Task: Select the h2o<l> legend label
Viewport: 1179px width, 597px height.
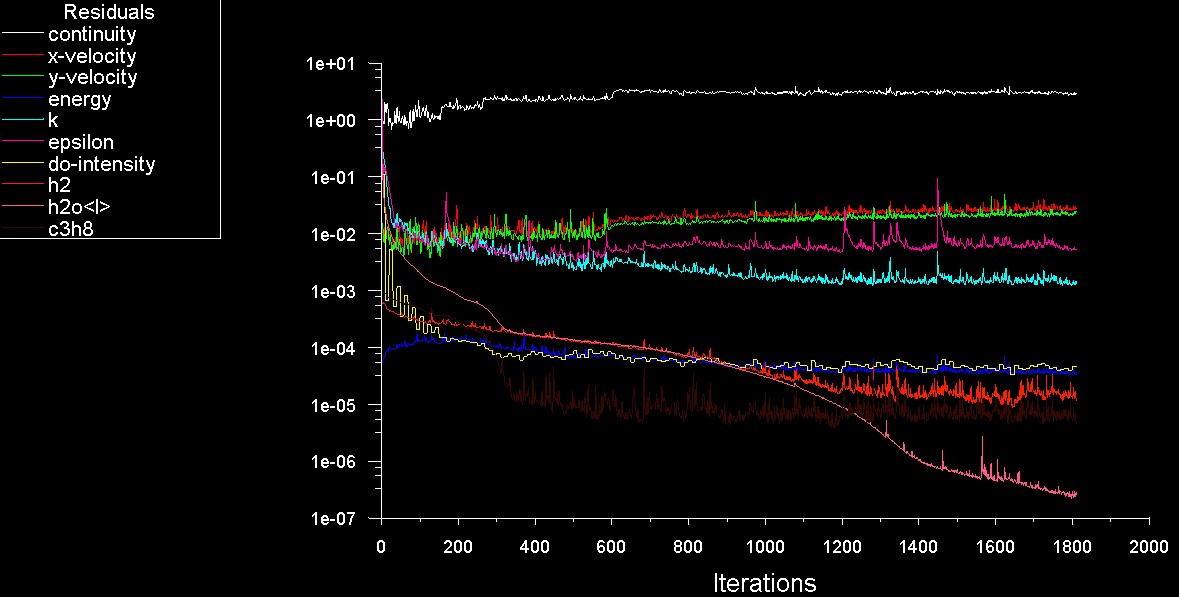Action: point(79,208)
